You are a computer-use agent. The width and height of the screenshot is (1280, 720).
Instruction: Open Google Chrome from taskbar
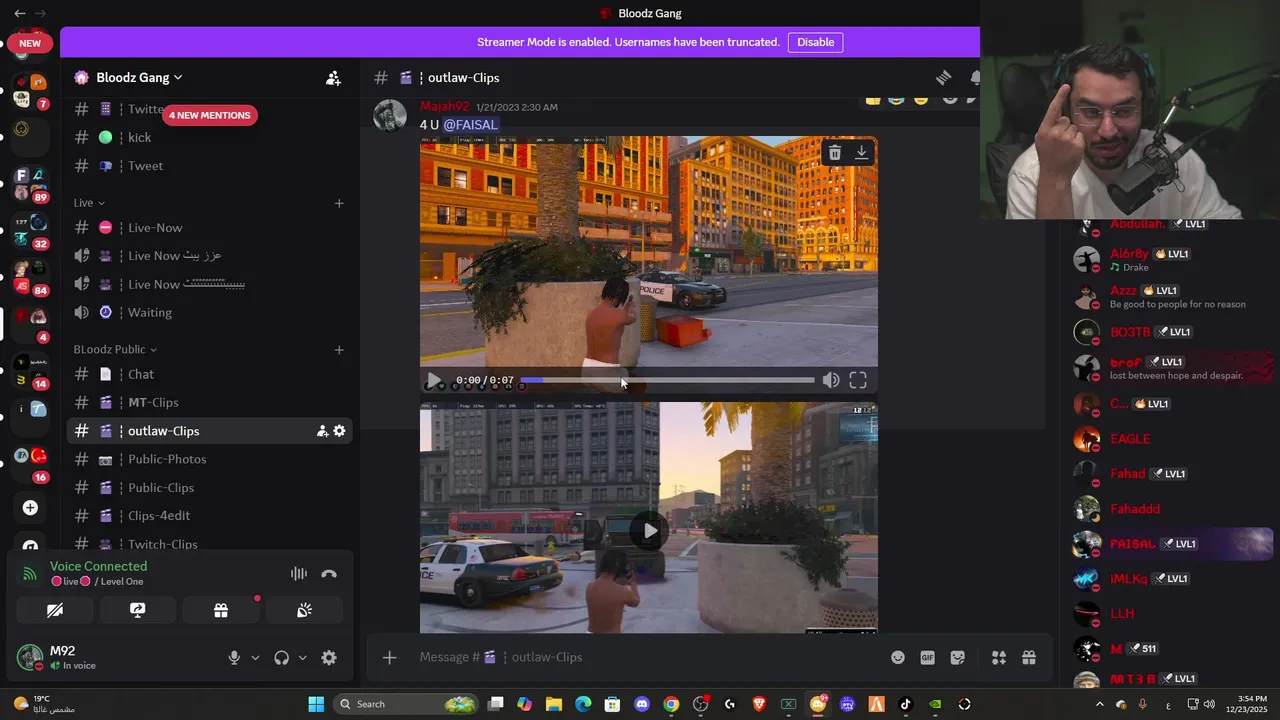coord(671,704)
